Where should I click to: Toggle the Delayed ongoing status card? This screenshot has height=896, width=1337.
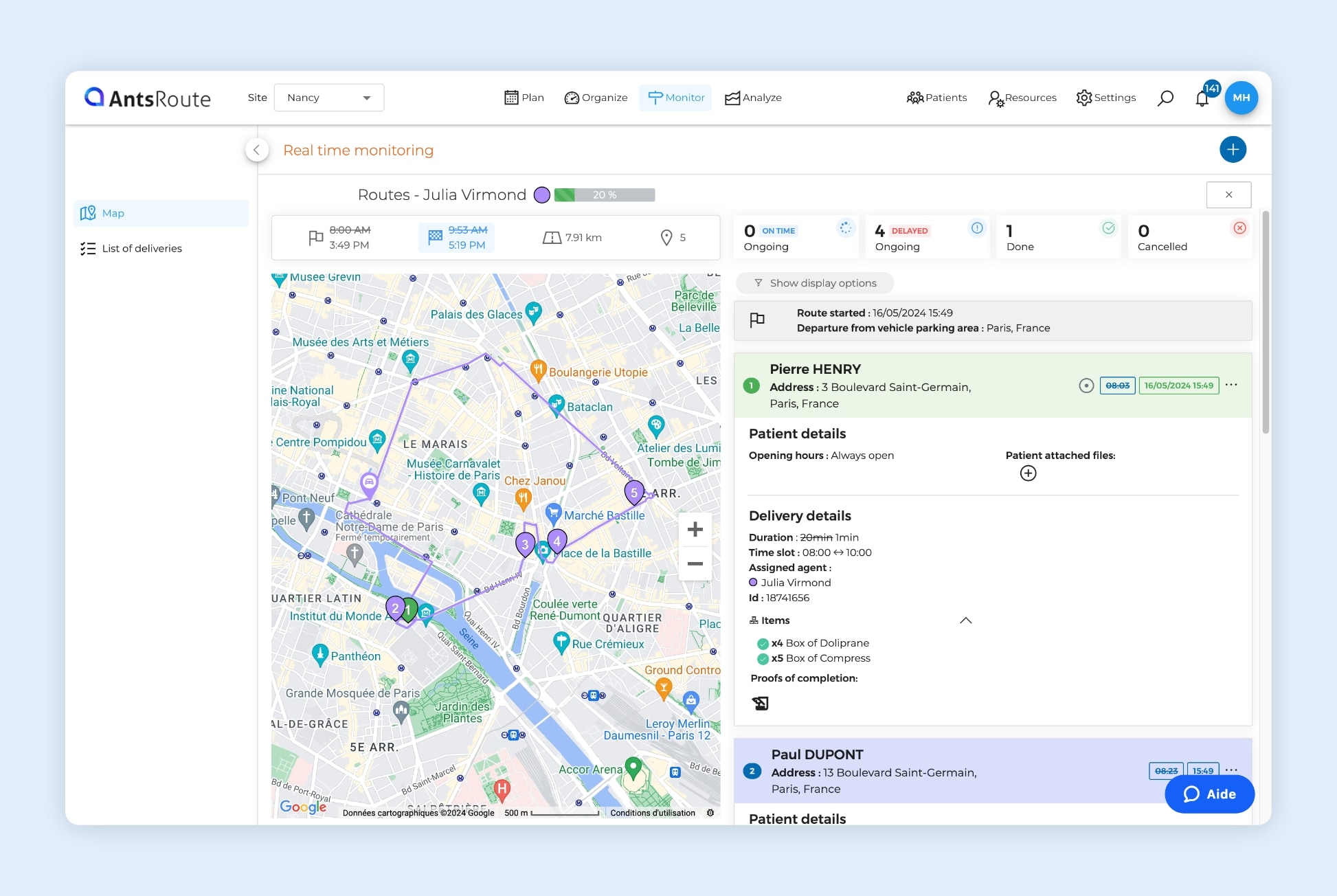(x=928, y=237)
